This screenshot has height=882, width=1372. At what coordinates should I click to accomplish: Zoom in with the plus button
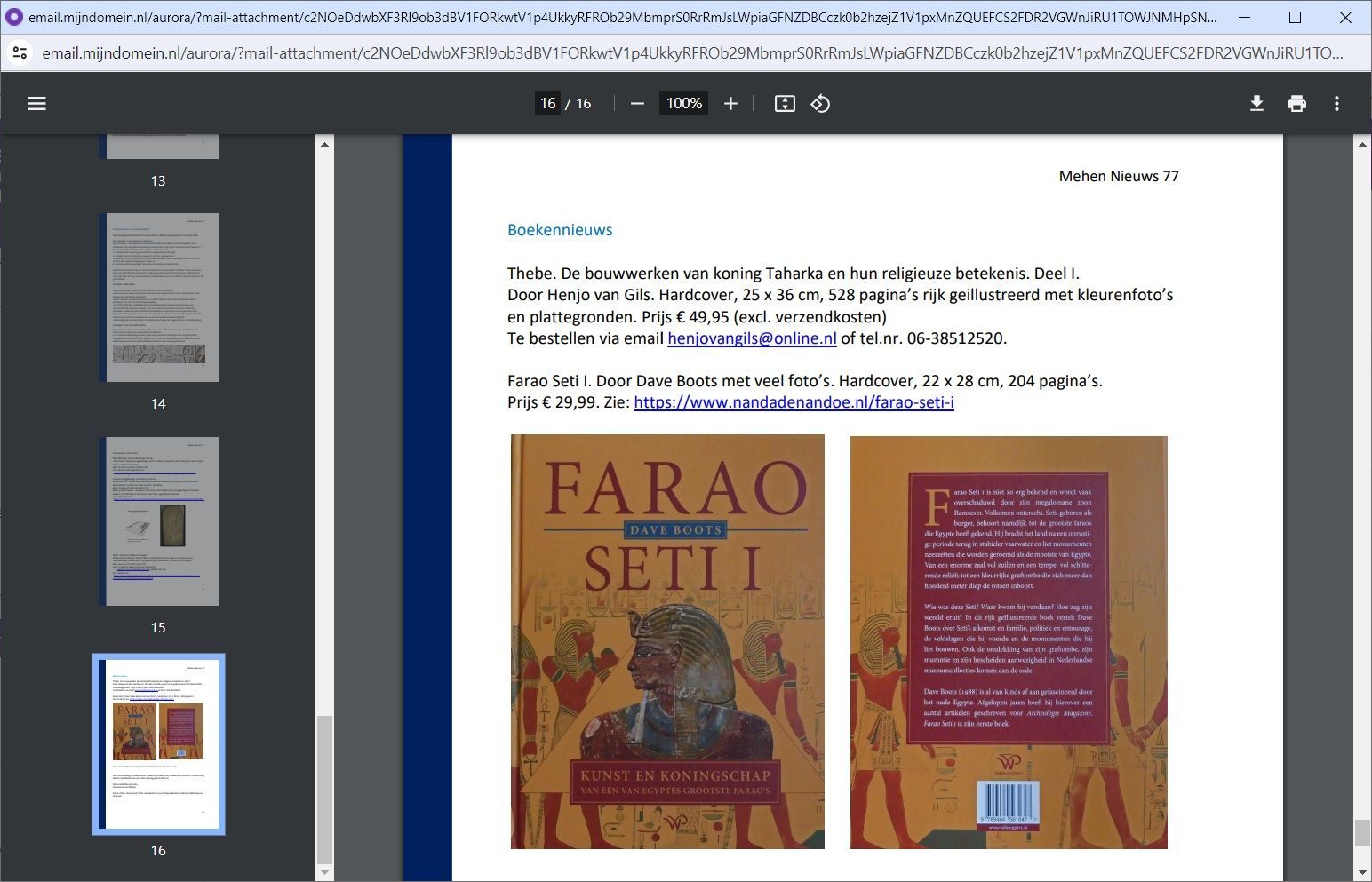click(730, 104)
